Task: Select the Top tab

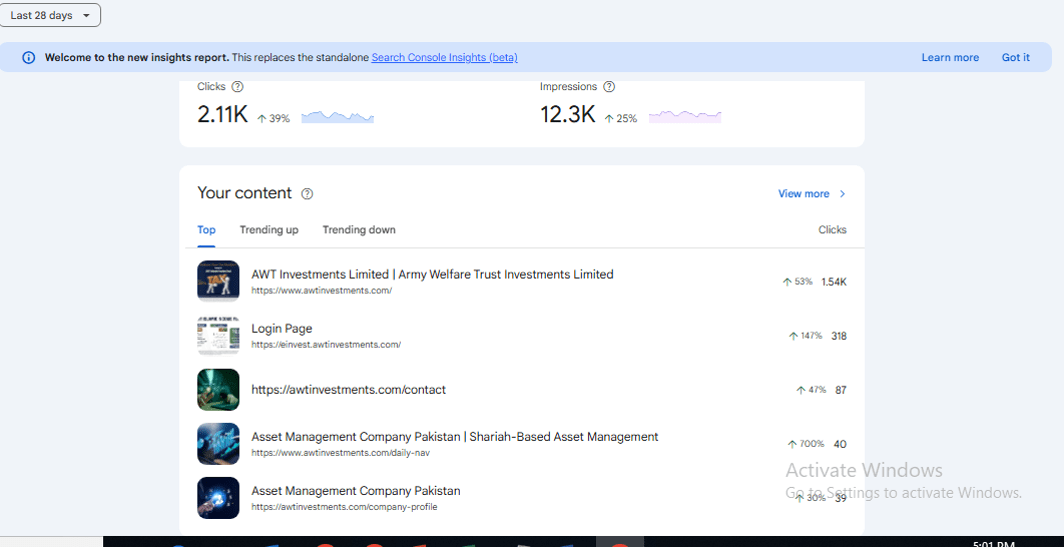Action: point(206,230)
